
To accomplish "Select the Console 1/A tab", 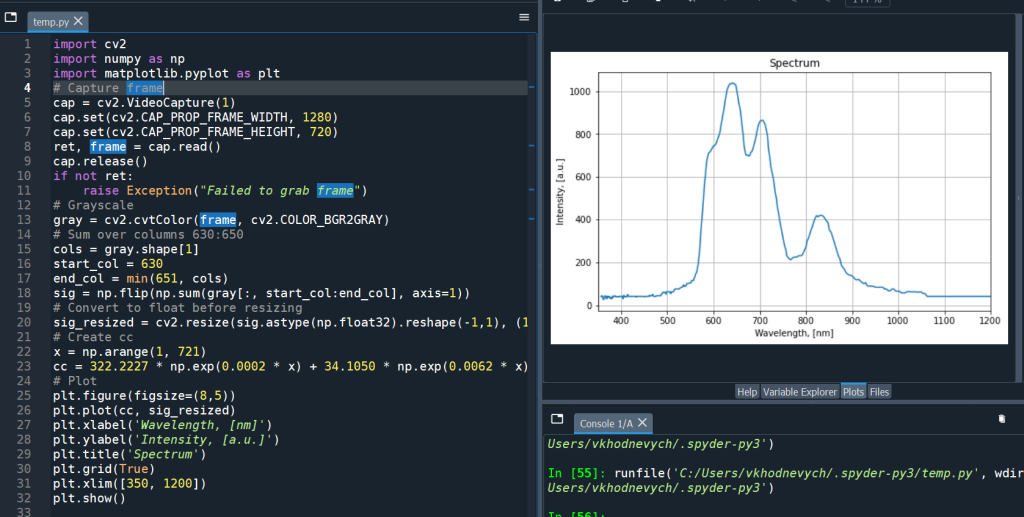I will 606,423.
